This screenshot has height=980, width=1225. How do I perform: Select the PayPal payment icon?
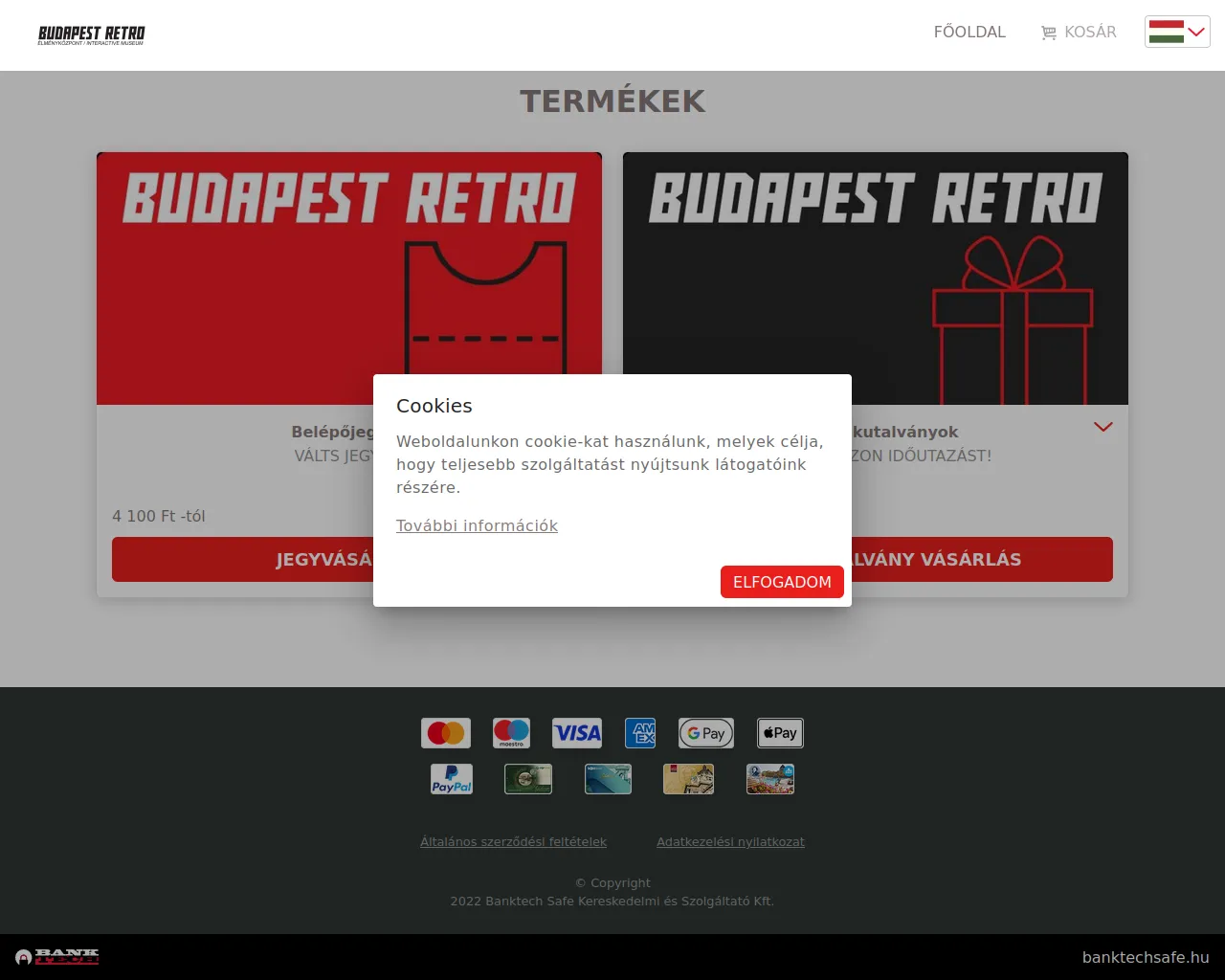pos(451,778)
